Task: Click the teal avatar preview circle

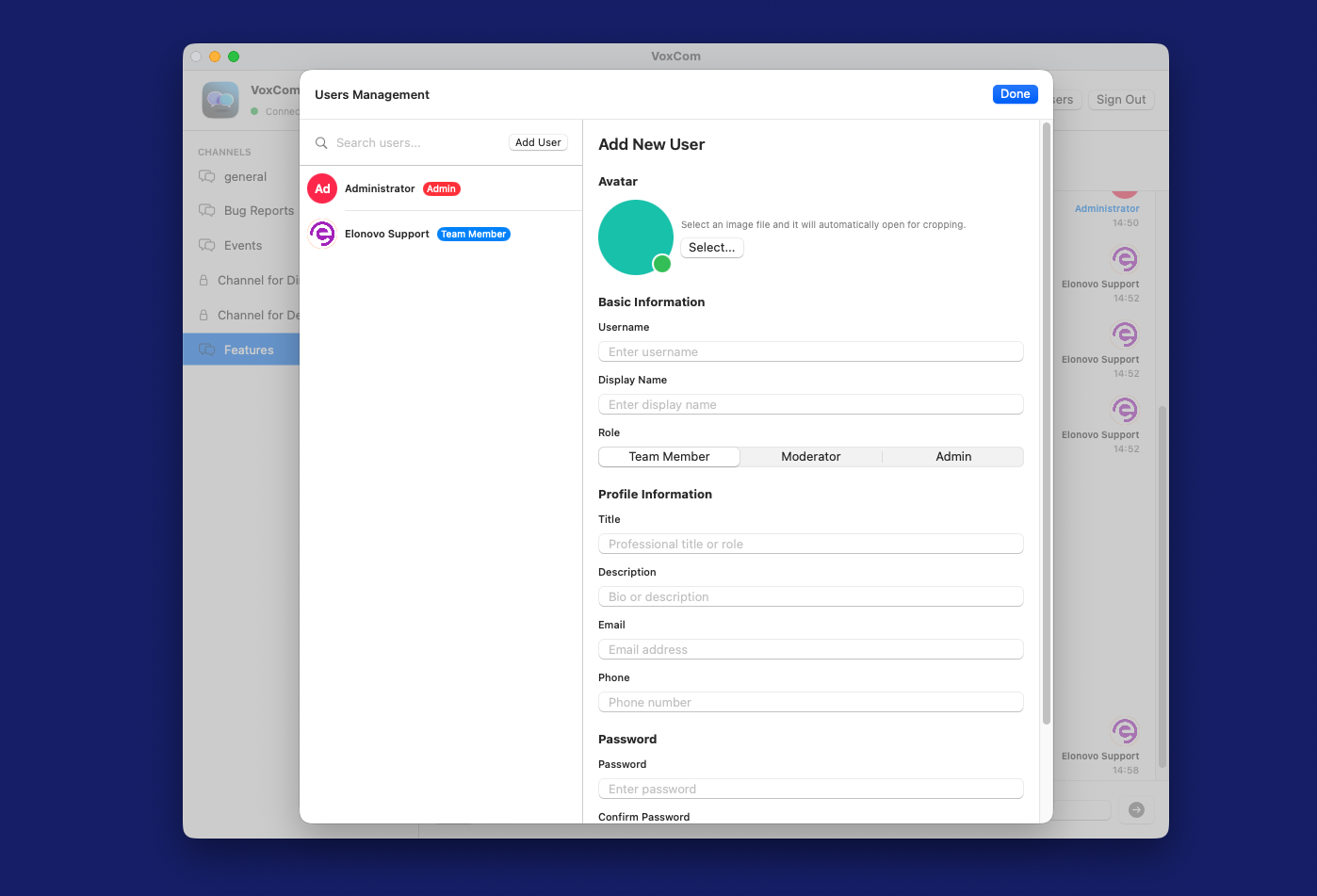Action: coord(636,237)
